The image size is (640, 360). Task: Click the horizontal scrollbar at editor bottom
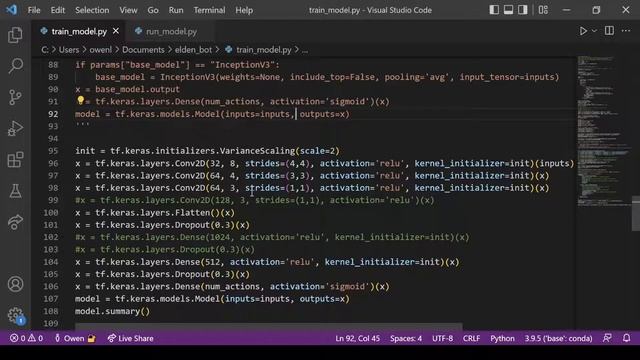[268, 326]
